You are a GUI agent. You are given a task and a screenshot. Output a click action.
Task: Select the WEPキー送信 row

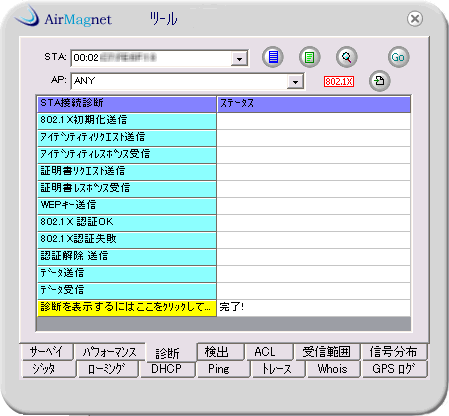[127, 206]
